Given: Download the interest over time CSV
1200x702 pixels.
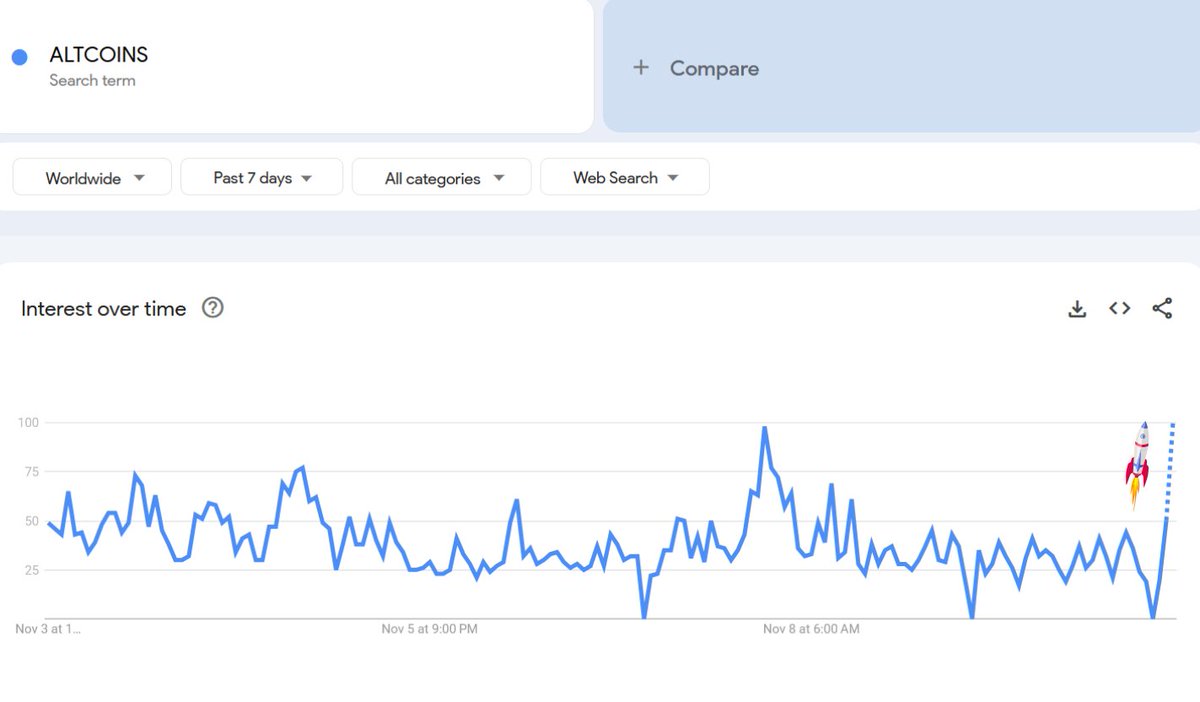Looking at the screenshot, I should coord(1077,309).
